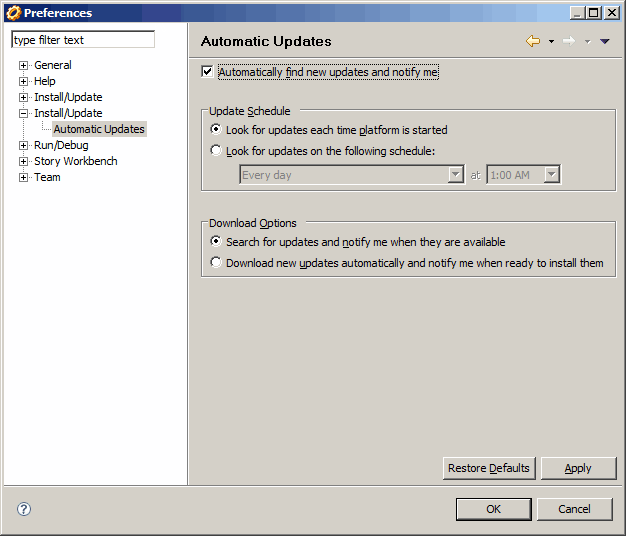
Task: Choose Search for updates and notify option
Action: [x=216, y=242]
